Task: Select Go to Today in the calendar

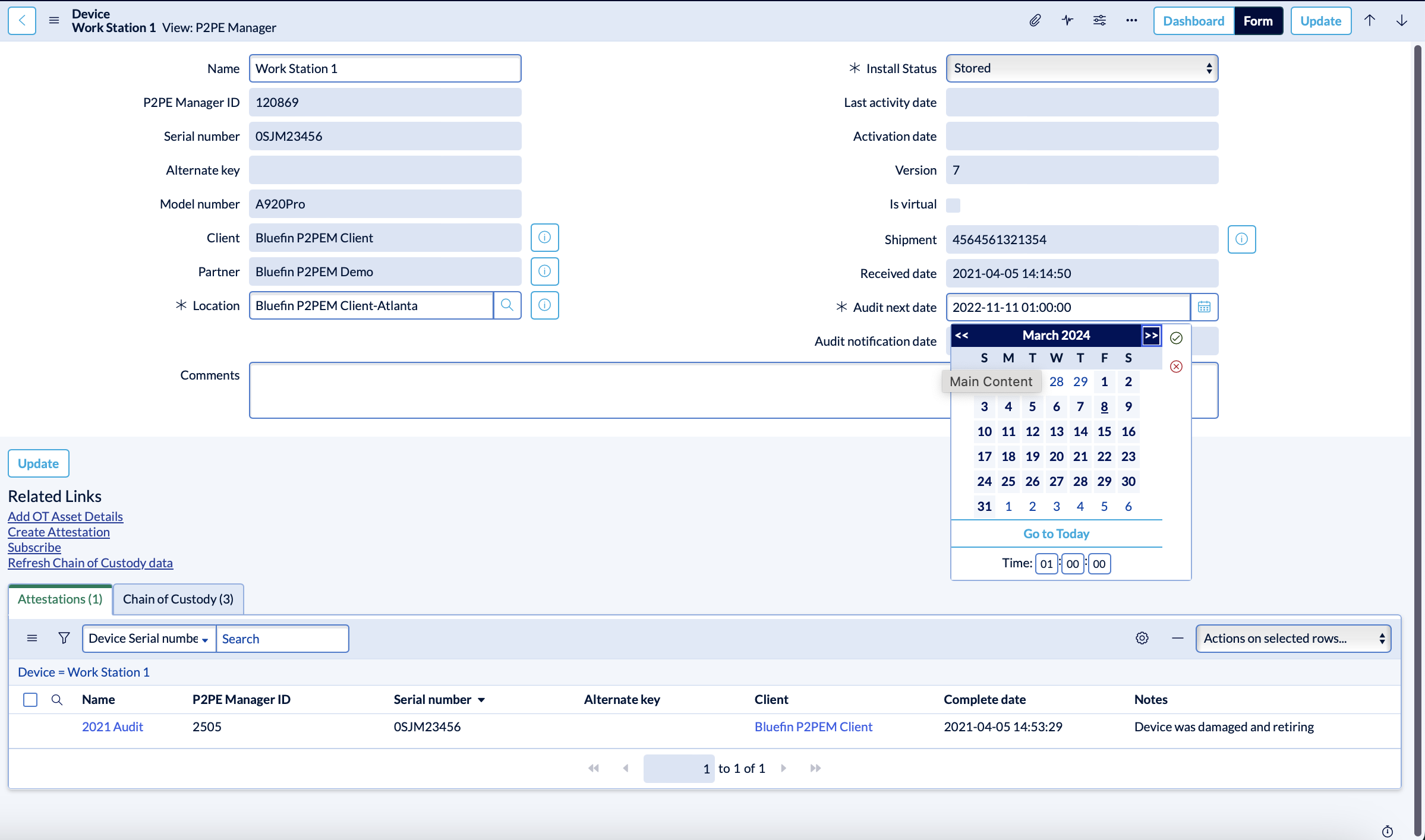Action: [1055, 533]
